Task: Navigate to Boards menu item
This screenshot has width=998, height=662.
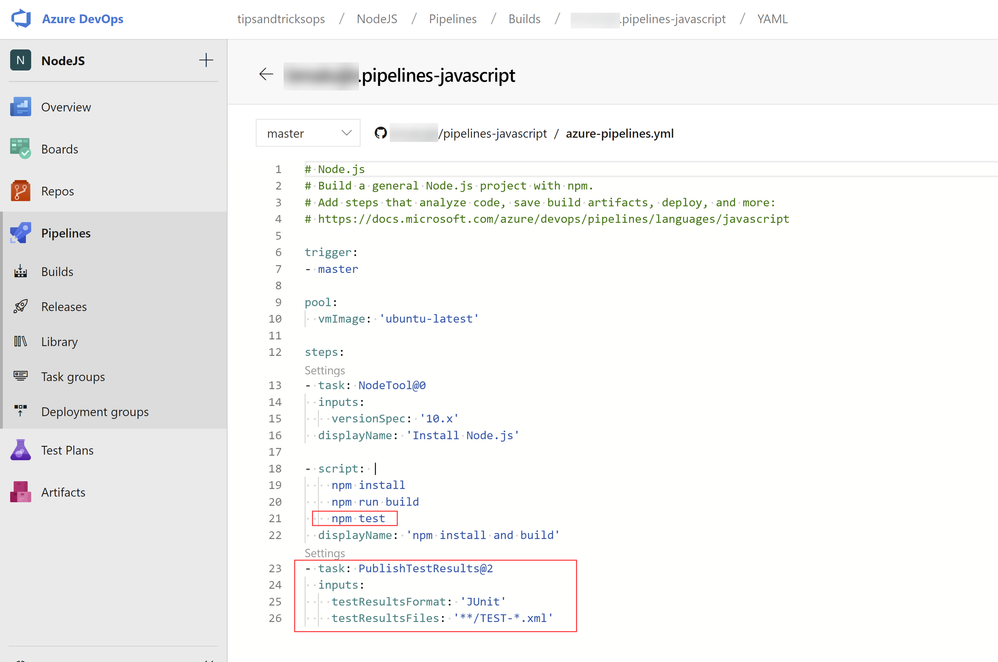Action: [x=60, y=149]
